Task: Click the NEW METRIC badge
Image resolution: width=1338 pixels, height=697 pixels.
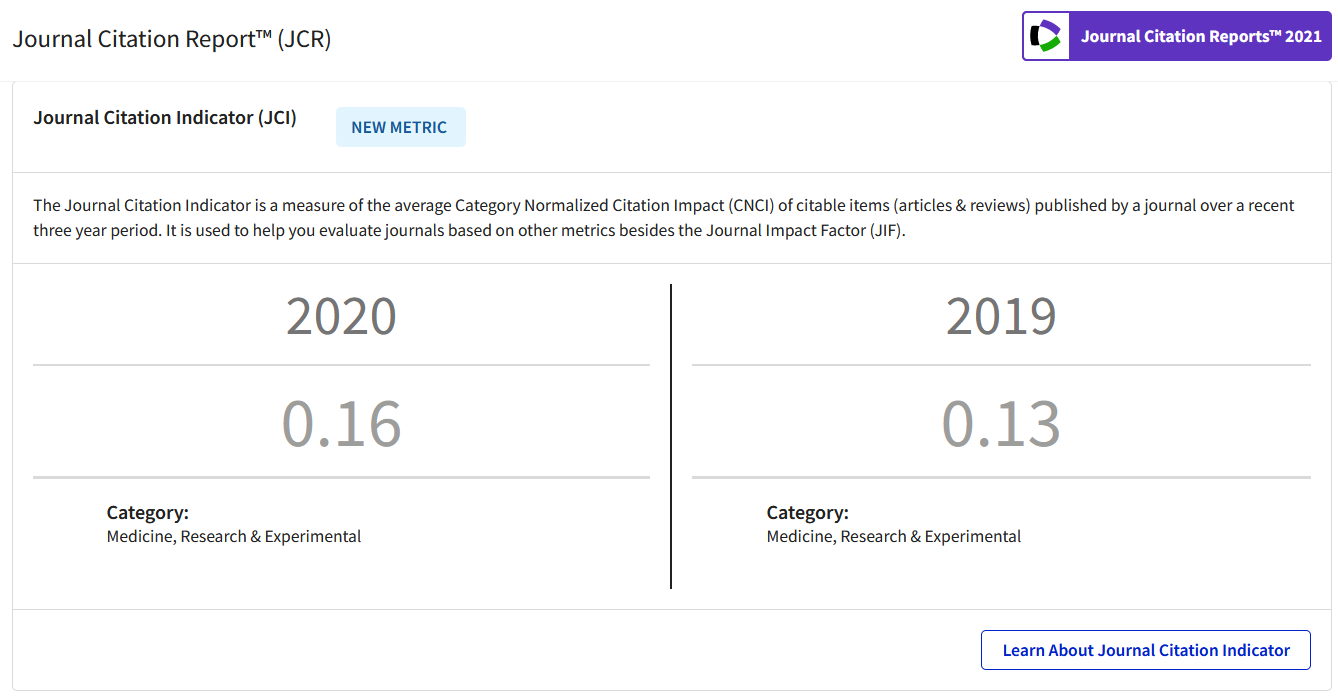Action: pos(400,127)
